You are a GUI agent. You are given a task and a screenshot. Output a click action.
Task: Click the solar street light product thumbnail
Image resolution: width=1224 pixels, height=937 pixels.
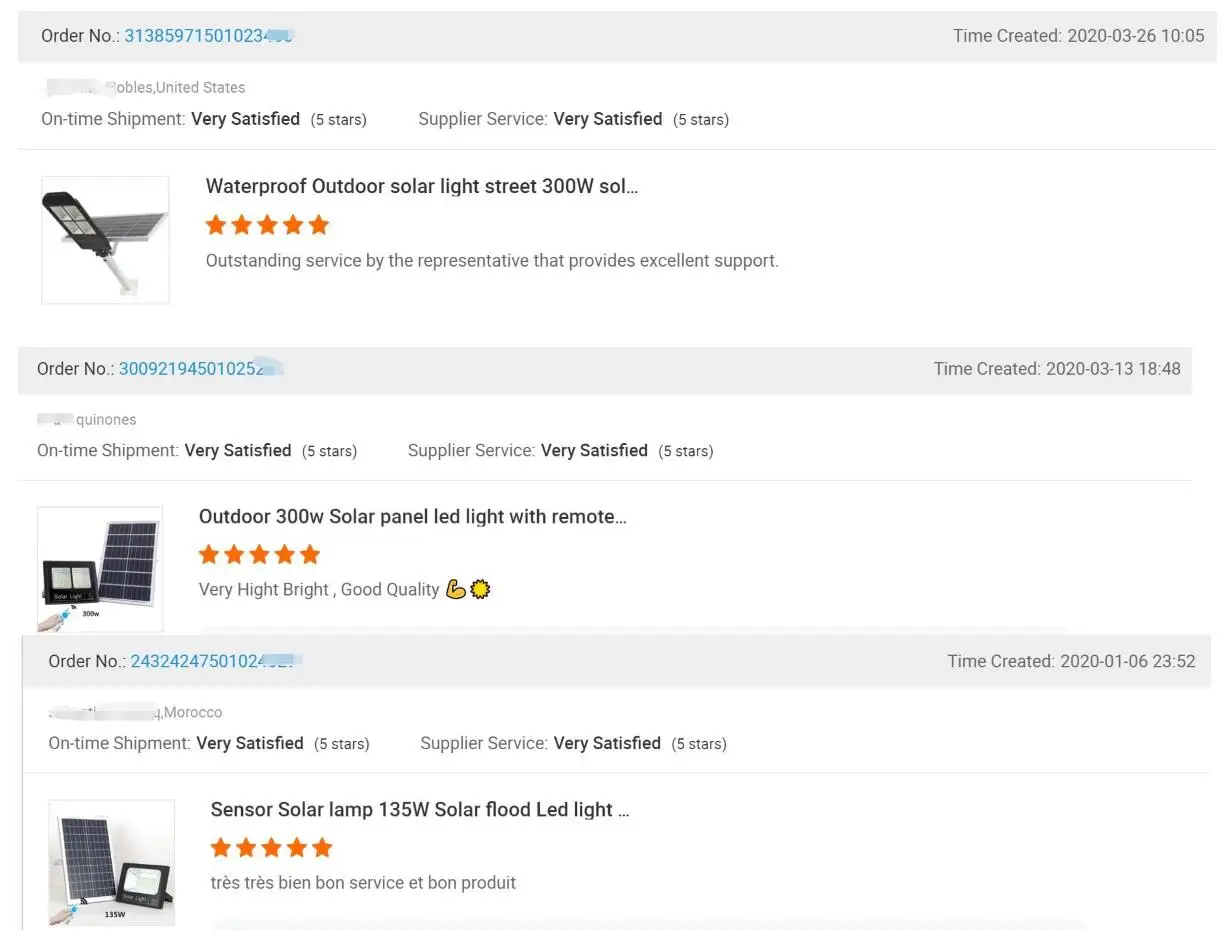(105, 240)
